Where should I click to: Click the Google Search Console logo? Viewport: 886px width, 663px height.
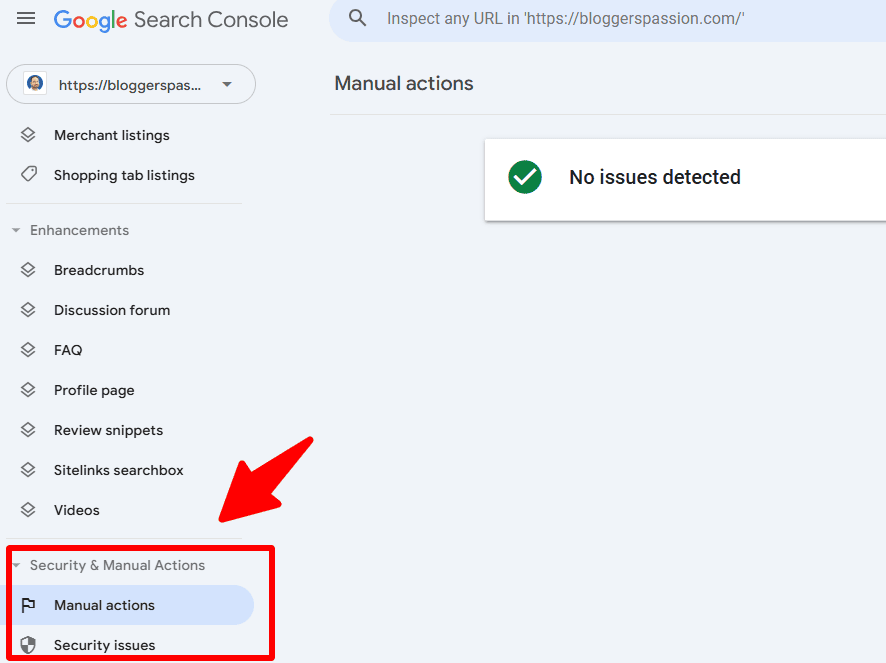click(170, 19)
